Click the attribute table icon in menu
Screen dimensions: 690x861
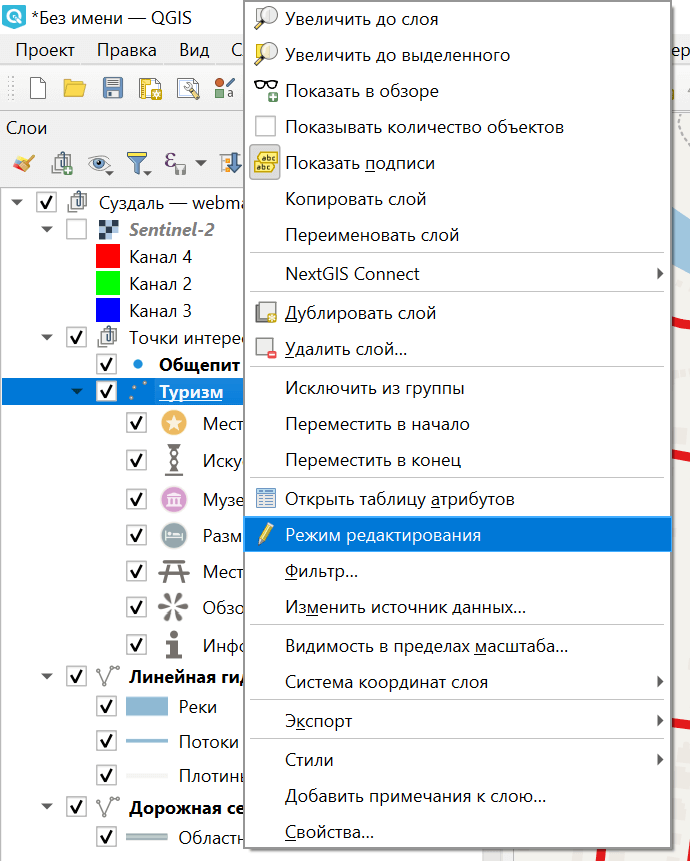click(x=266, y=499)
